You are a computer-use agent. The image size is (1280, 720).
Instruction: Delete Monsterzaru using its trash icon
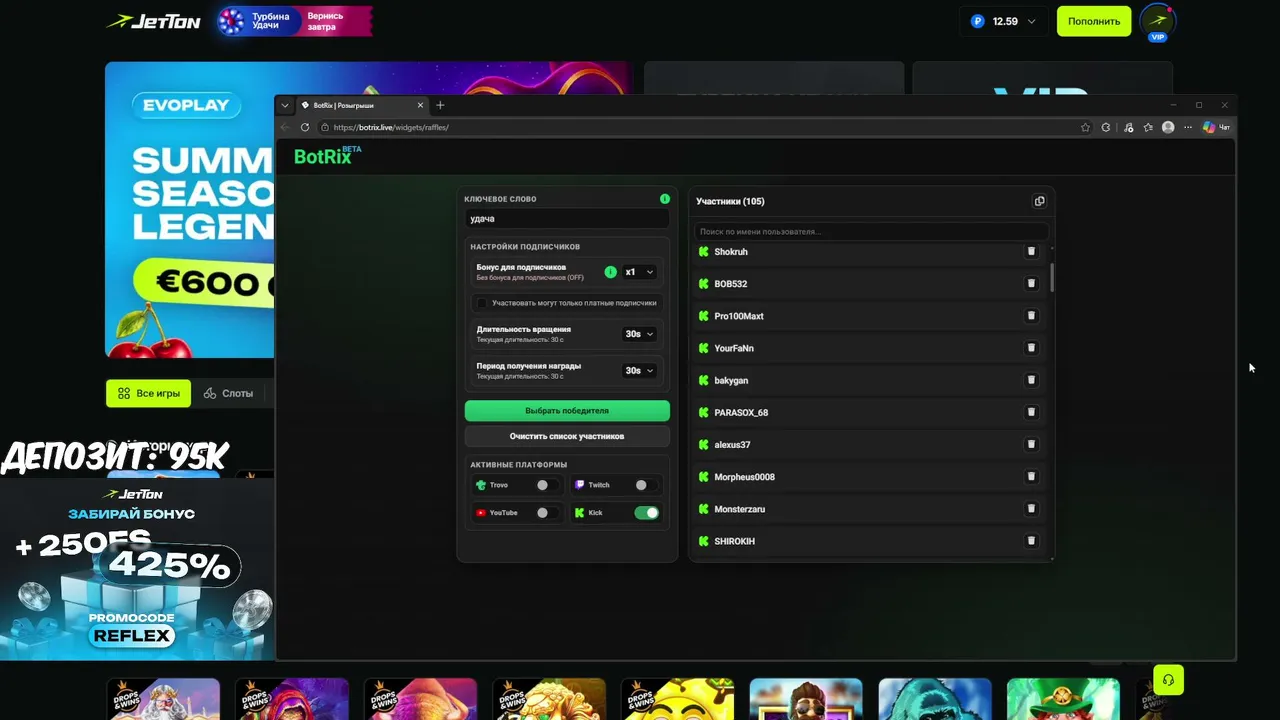click(x=1031, y=509)
